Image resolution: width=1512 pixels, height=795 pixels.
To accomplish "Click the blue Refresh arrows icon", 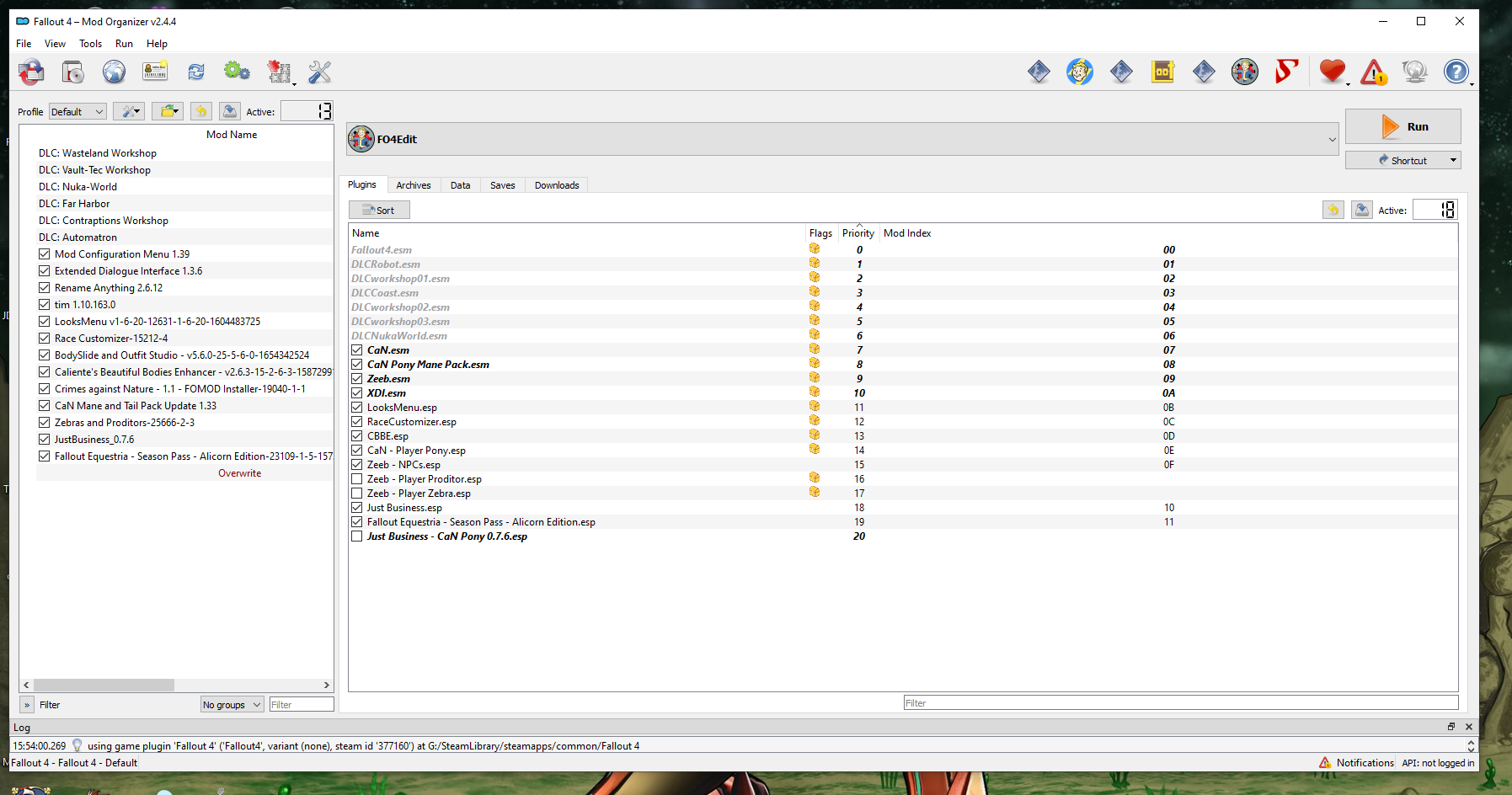I will point(196,72).
